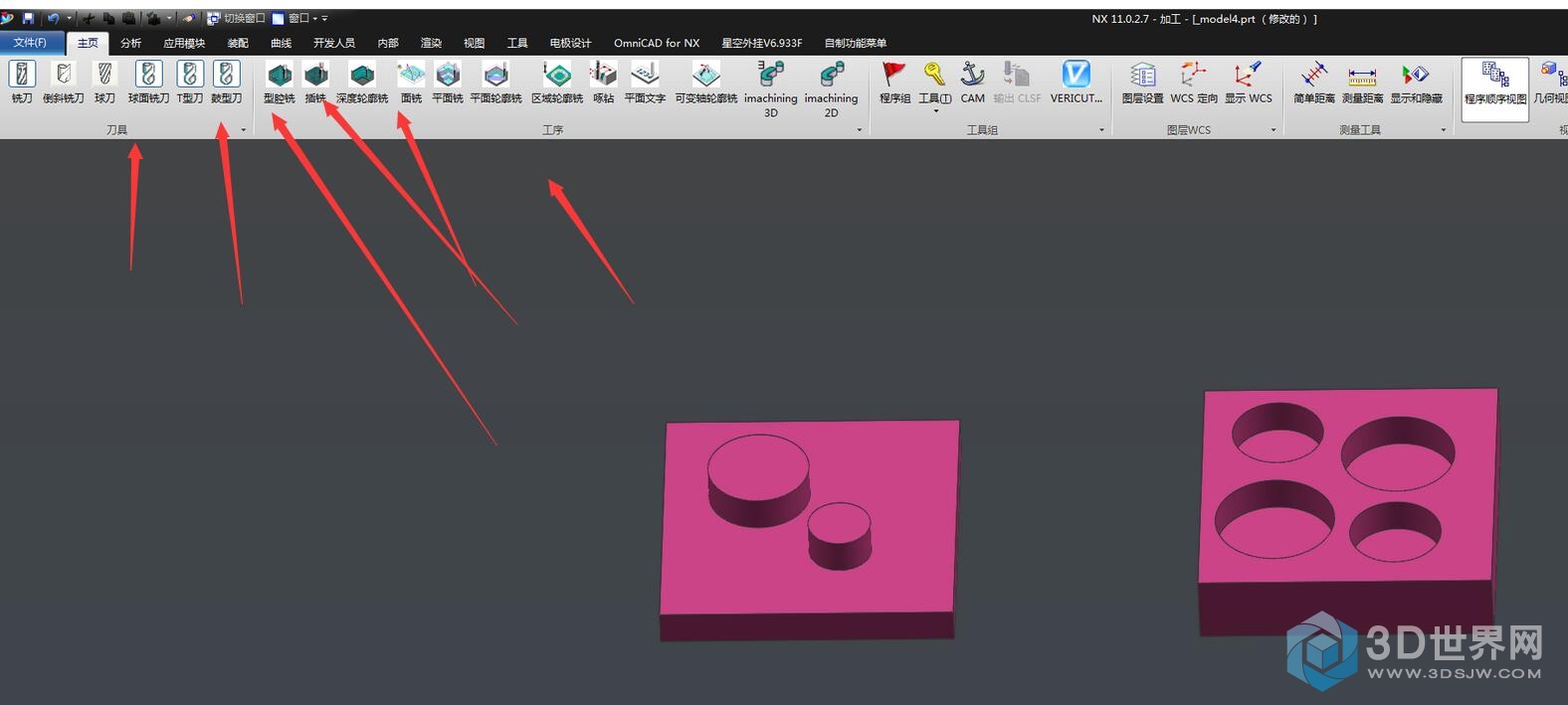Open the undo history dropdown arrow
Screen dimensions: 1568x705
pos(69,18)
